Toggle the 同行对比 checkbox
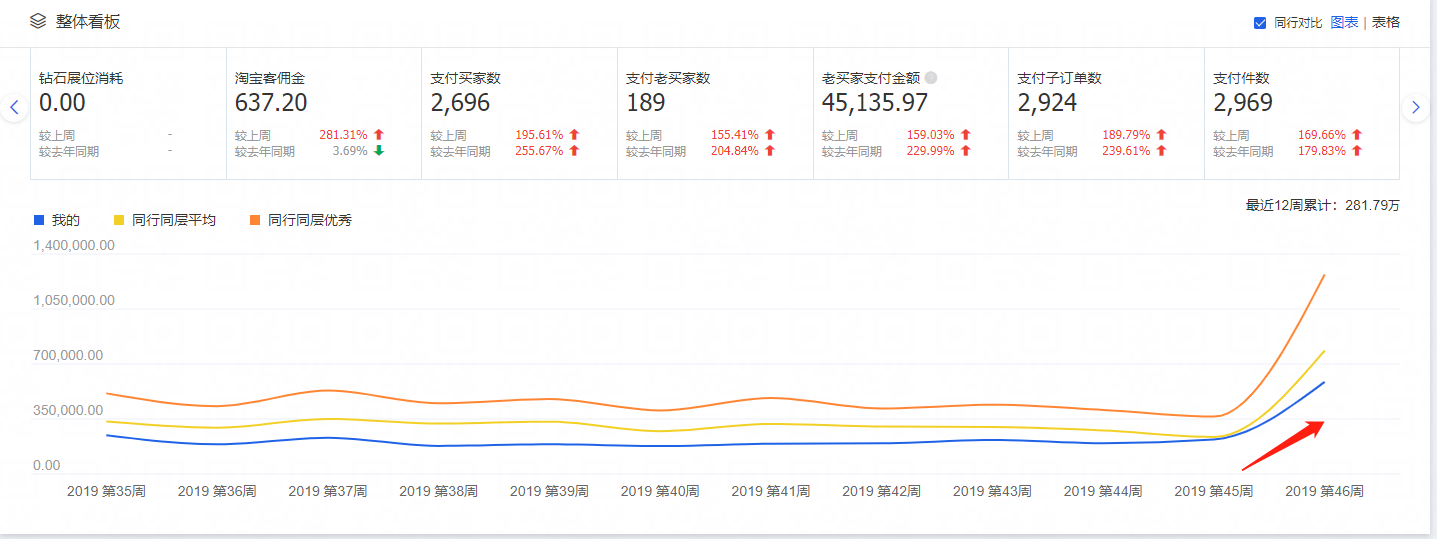Viewport: 1437px width, 539px height. 1260,23
